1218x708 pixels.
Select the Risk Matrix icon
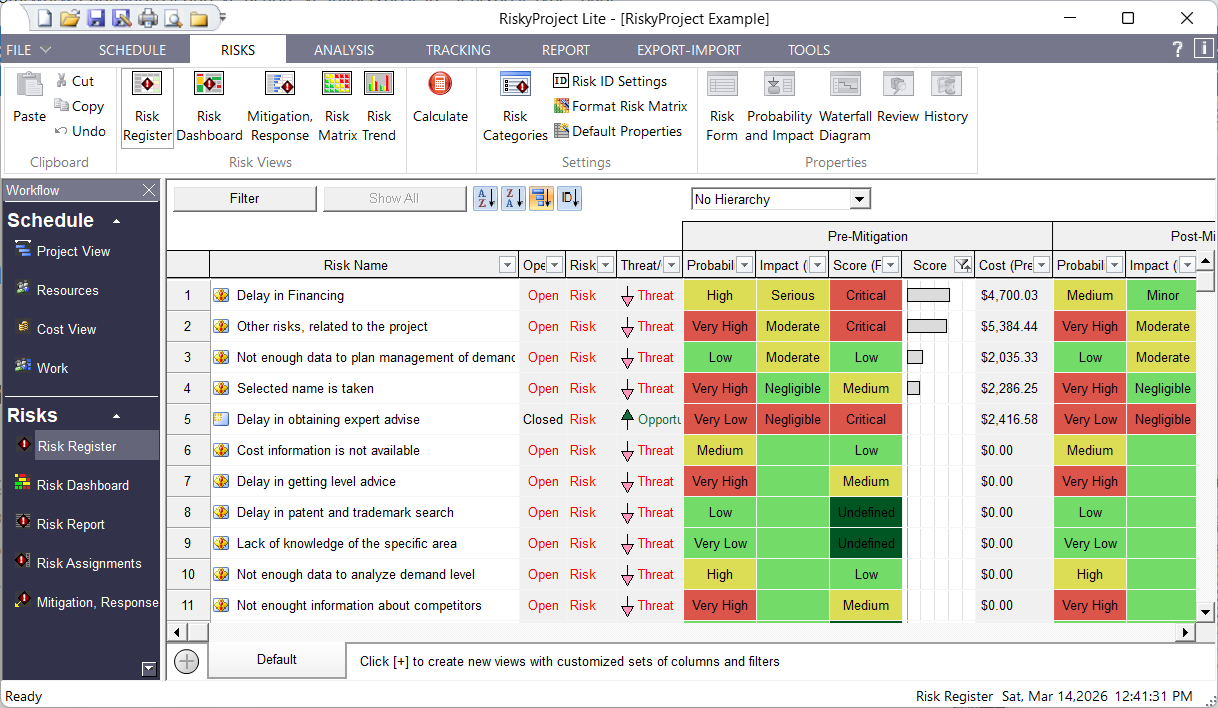[337, 105]
